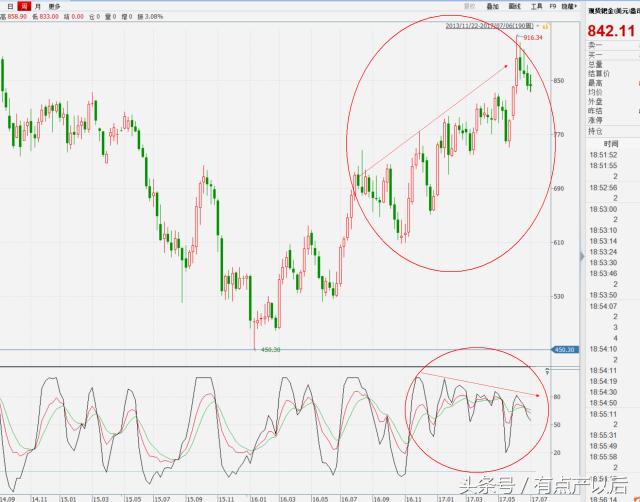Viewport: 640px width, 502px height.
Task: Select the 842.11 current price
Action: 611,31
